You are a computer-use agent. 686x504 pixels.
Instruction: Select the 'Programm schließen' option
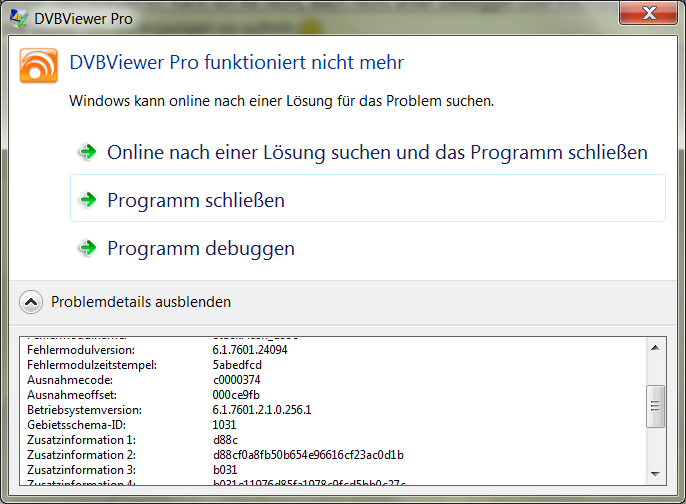pyautogui.click(x=196, y=200)
